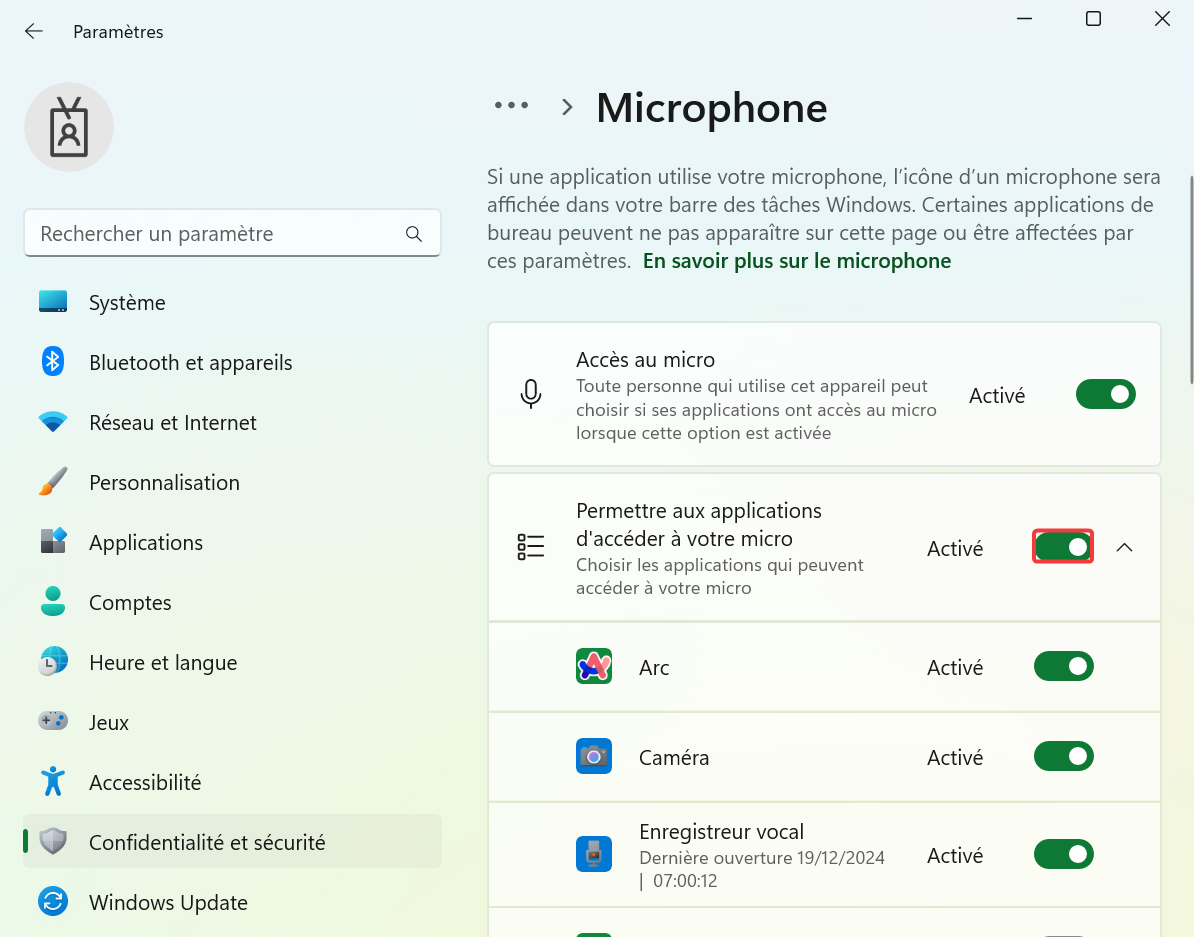Open breadcrumb ellipsis menu
This screenshot has width=1194, height=937.
511,105
